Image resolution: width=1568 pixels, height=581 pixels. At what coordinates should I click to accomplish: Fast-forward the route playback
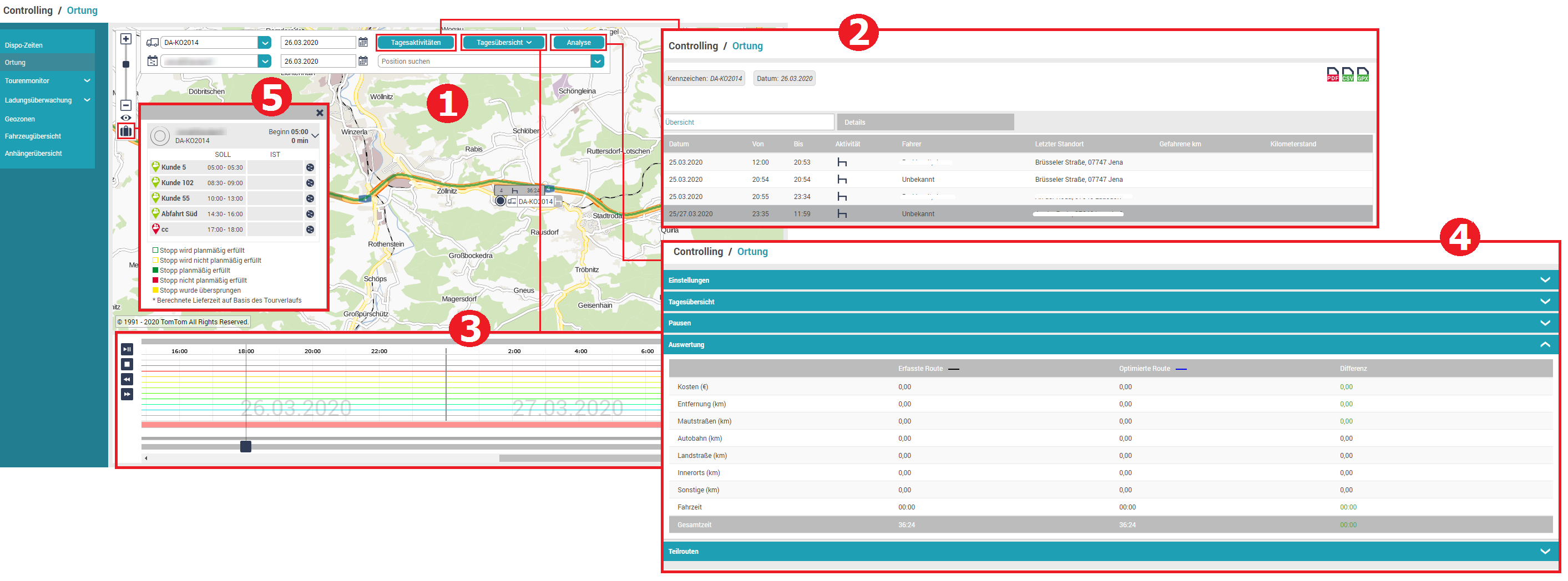coord(127,395)
